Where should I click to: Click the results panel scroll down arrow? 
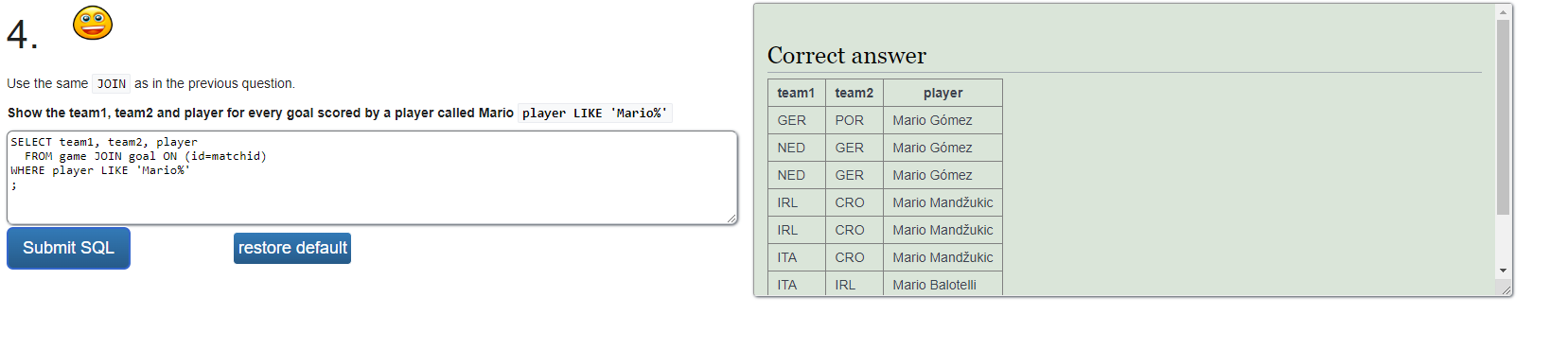(x=1503, y=271)
